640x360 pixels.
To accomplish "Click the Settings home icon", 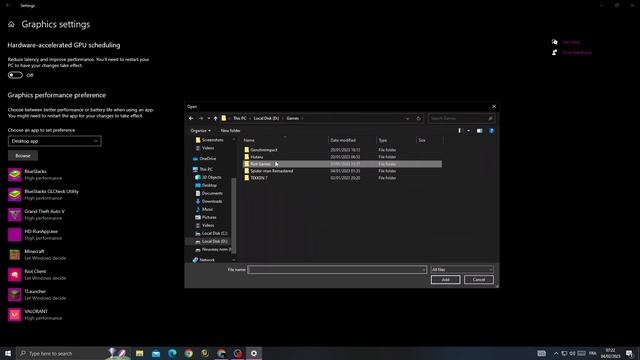I will 11,24.
